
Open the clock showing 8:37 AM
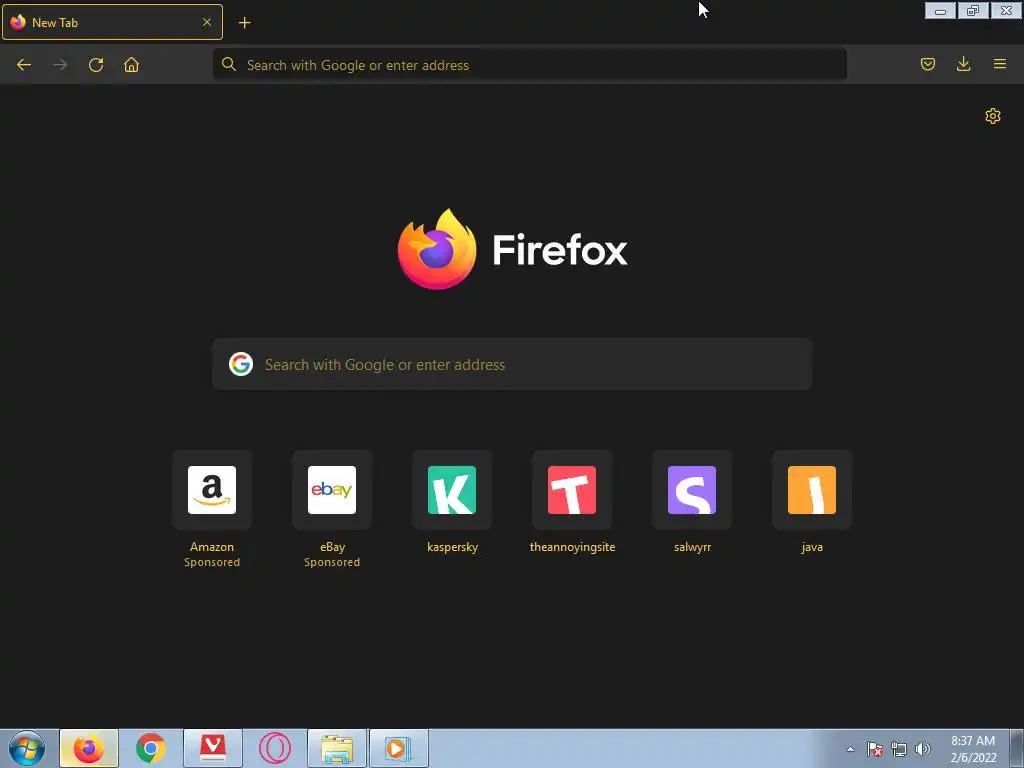[973, 749]
